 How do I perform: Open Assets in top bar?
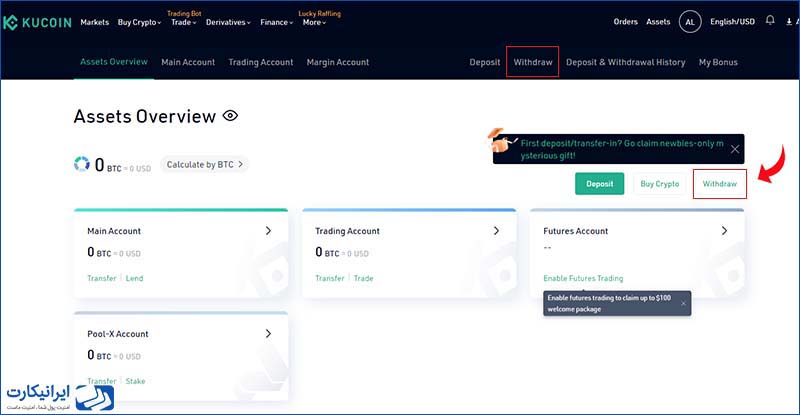point(658,22)
